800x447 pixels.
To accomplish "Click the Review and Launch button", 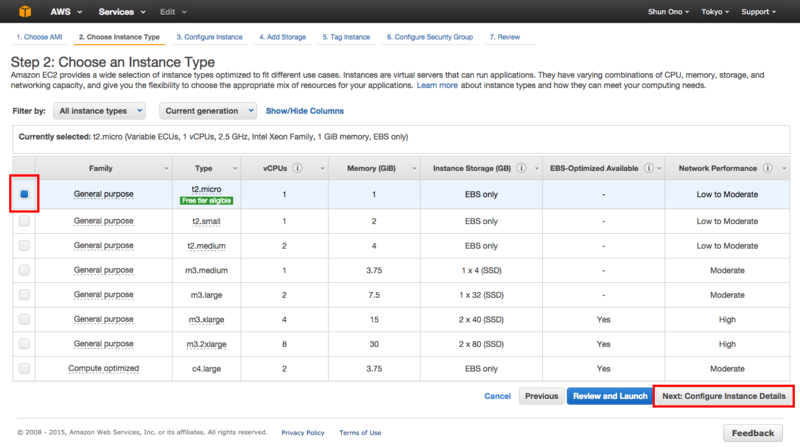I will (610, 396).
